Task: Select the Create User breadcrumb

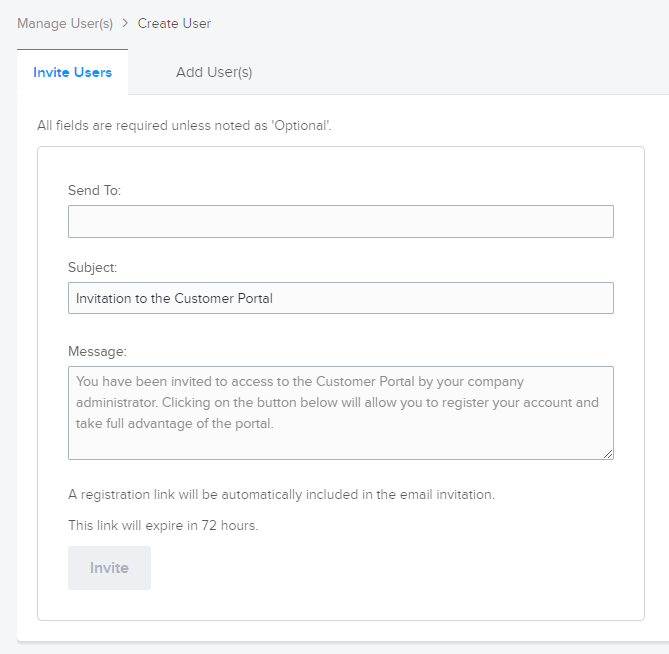Action: [x=174, y=23]
